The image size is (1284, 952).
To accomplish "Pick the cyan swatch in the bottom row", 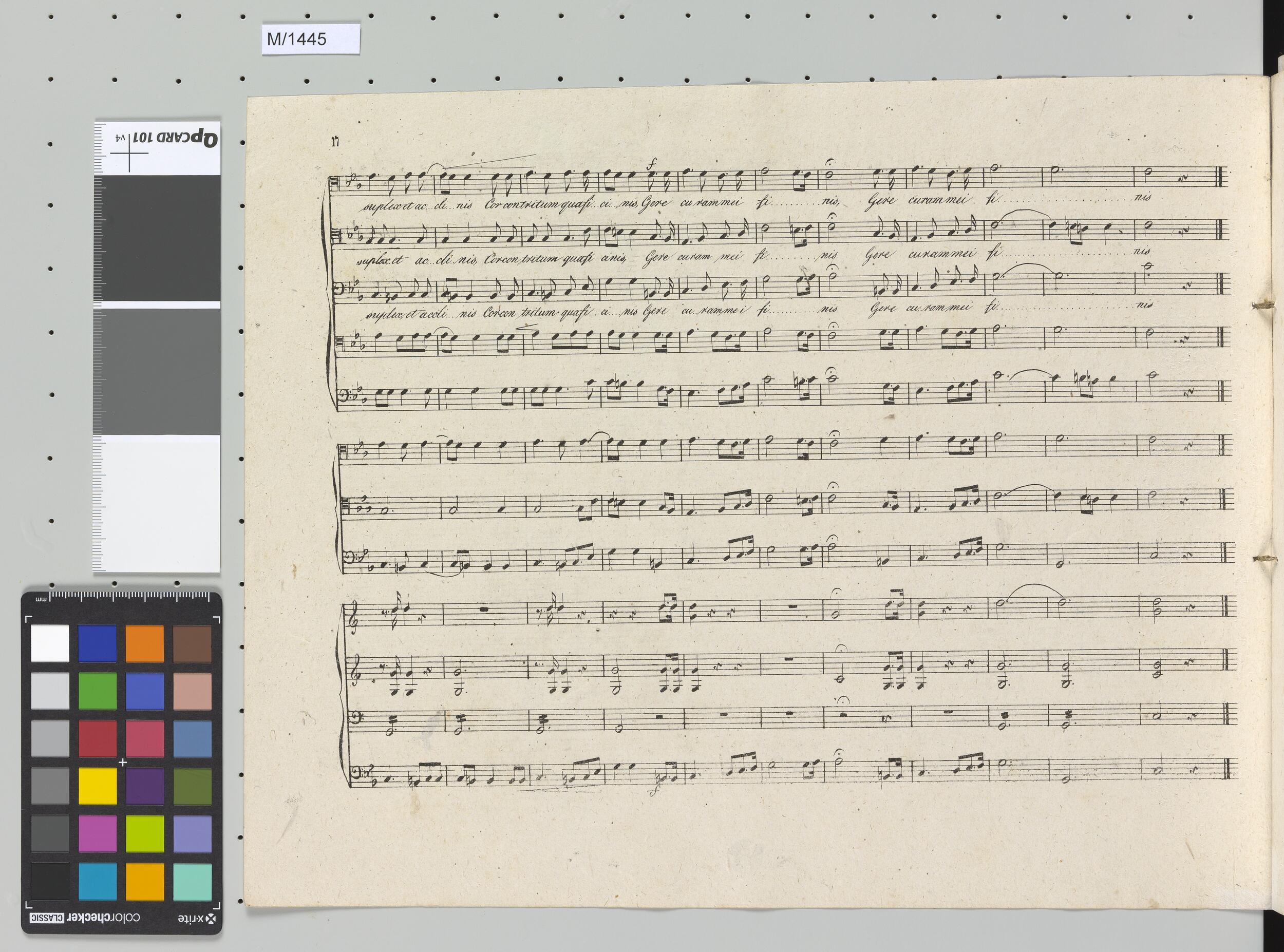I will (98, 881).
